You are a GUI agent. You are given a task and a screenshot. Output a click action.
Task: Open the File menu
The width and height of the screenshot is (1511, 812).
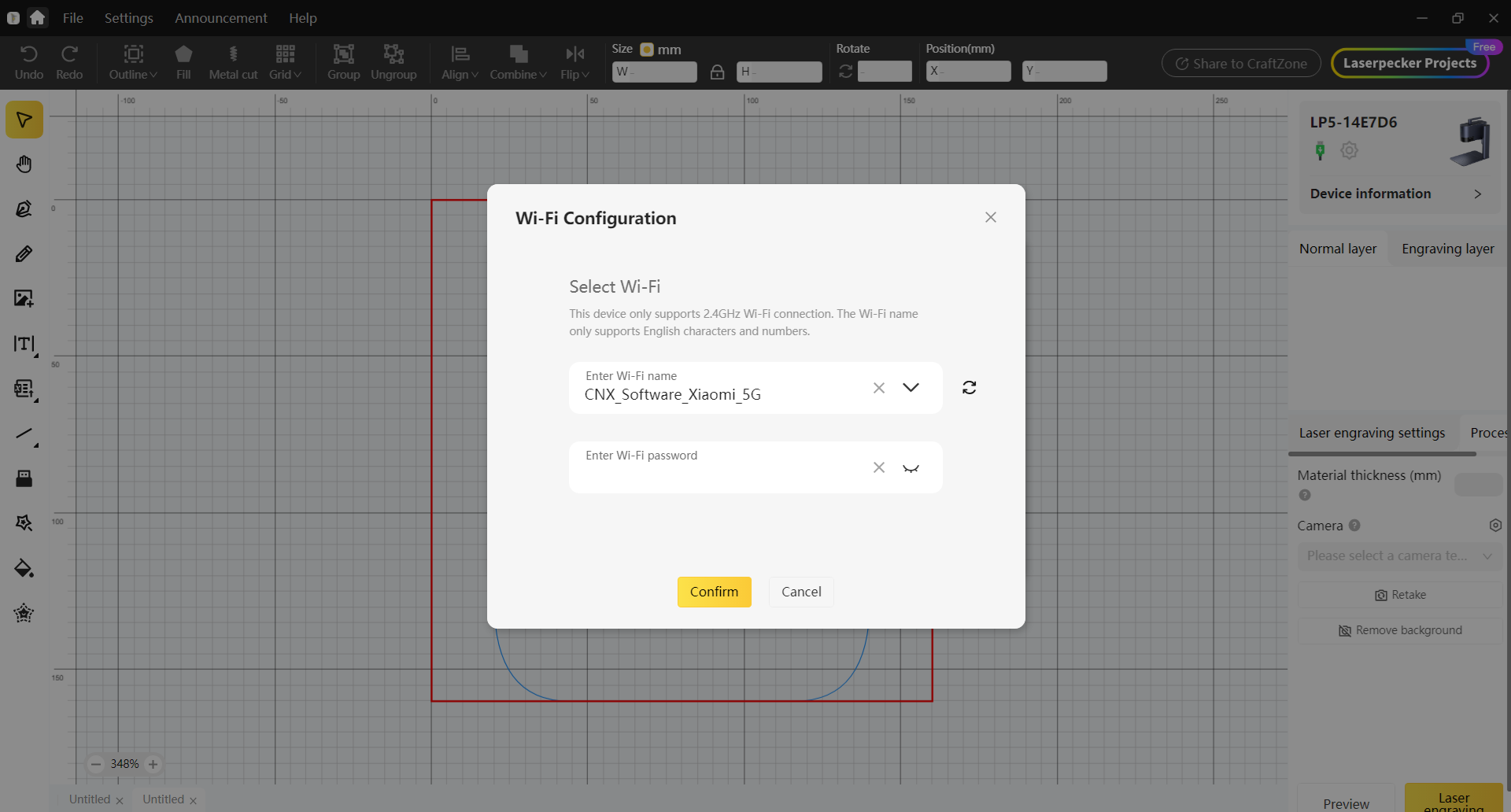point(72,18)
